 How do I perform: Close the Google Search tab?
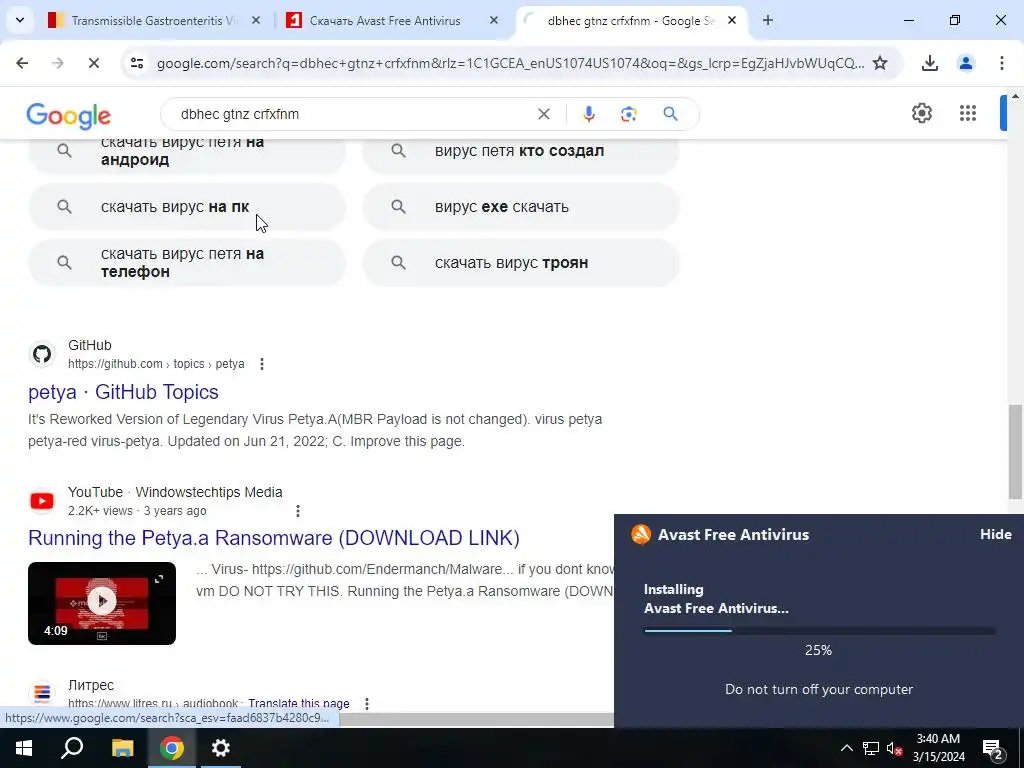[x=732, y=21]
